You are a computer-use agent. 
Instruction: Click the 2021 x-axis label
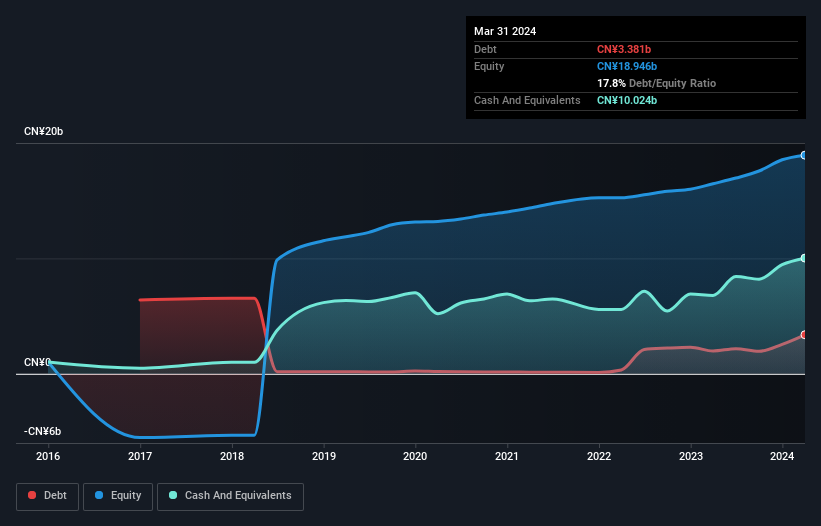click(507, 456)
